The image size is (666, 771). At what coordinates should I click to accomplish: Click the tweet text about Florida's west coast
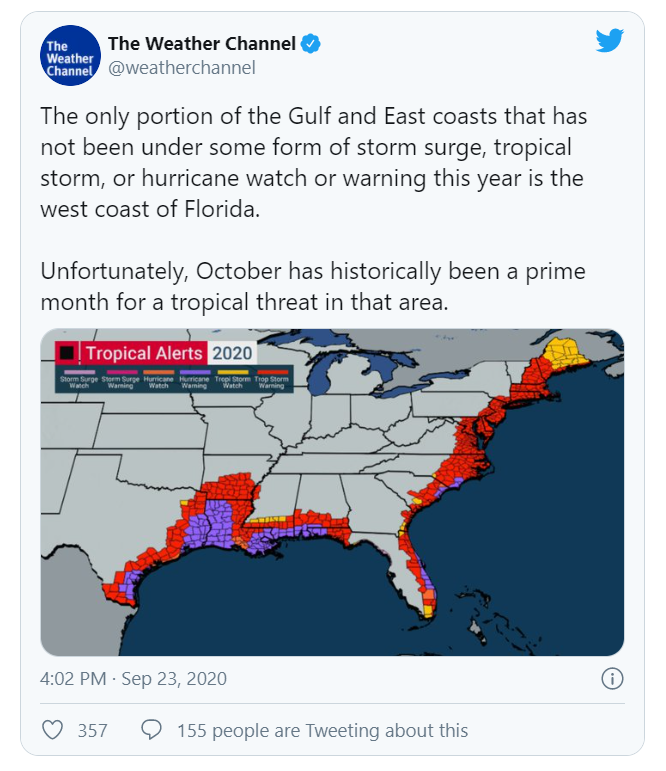pos(313,163)
